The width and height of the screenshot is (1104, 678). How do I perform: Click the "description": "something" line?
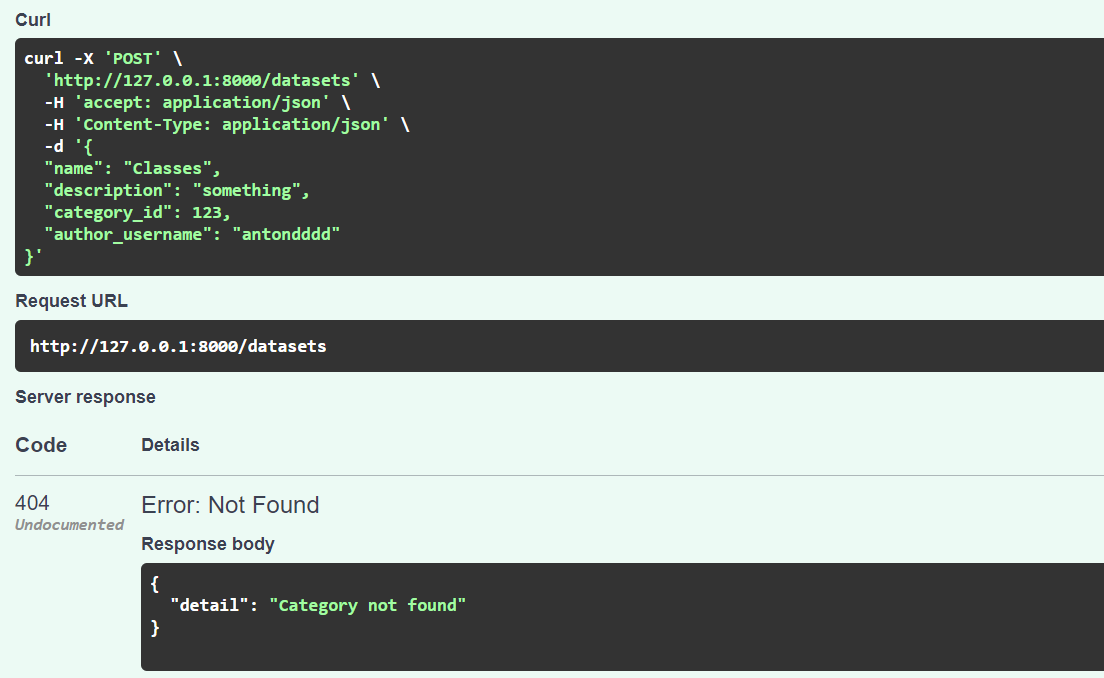[x=177, y=191]
